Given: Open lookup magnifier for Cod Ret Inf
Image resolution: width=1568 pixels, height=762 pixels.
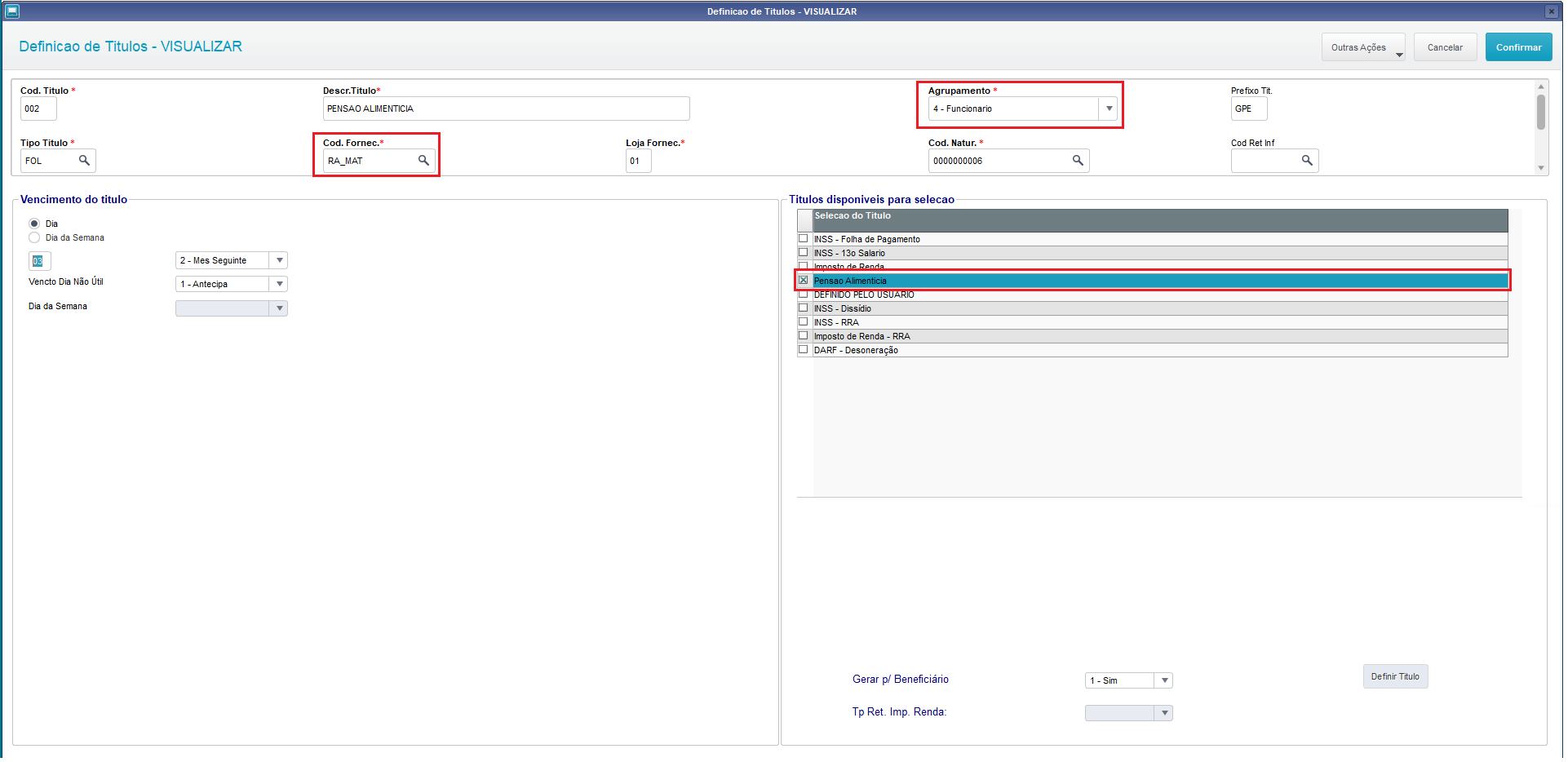Looking at the screenshot, I should click(1307, 161).
